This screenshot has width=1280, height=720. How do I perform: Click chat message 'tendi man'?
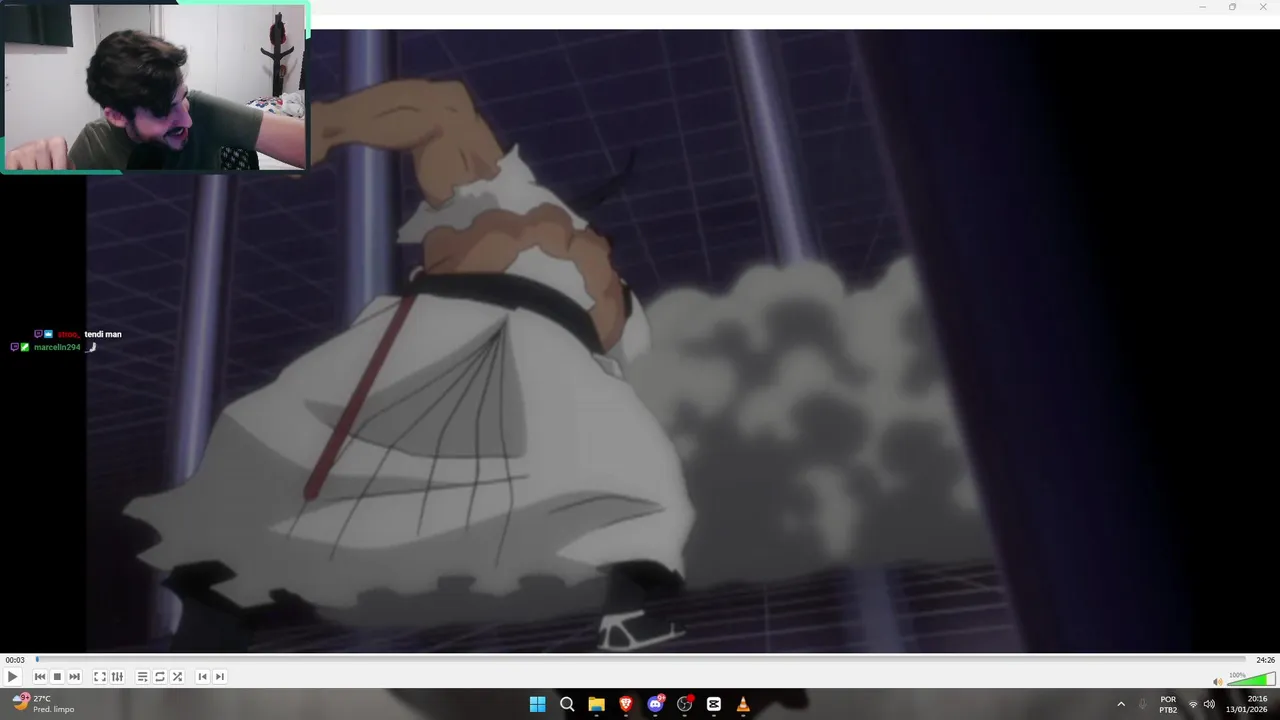pyautogui.click(x=103, y=334)
